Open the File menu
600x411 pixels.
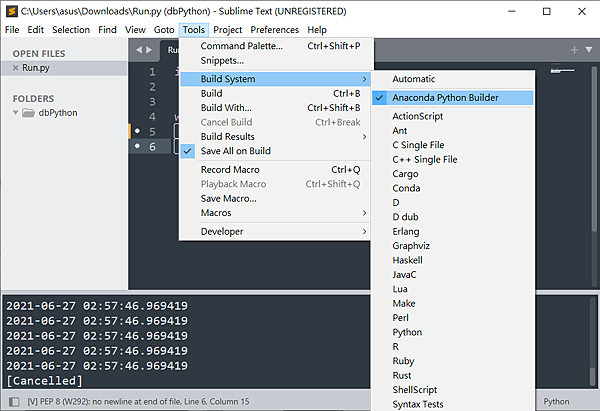point(12,30)
